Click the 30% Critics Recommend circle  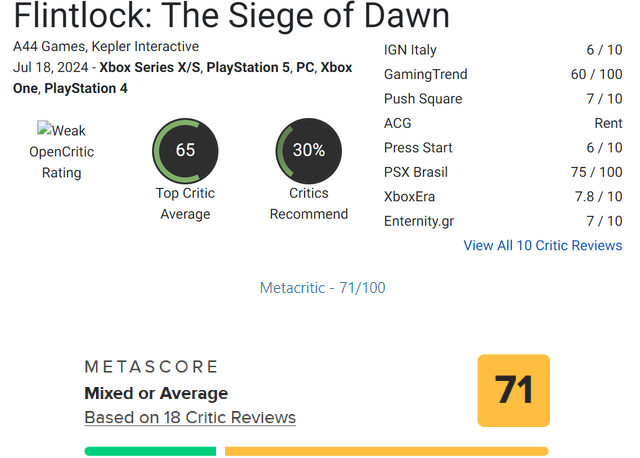pyautogui.click(x=309, y=151)
